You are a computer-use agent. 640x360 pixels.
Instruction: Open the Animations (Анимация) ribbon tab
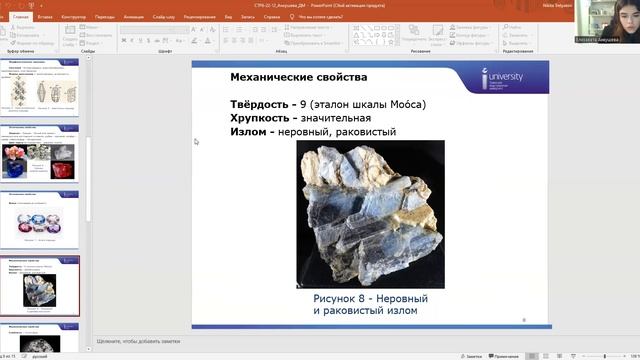click(133, 17)
